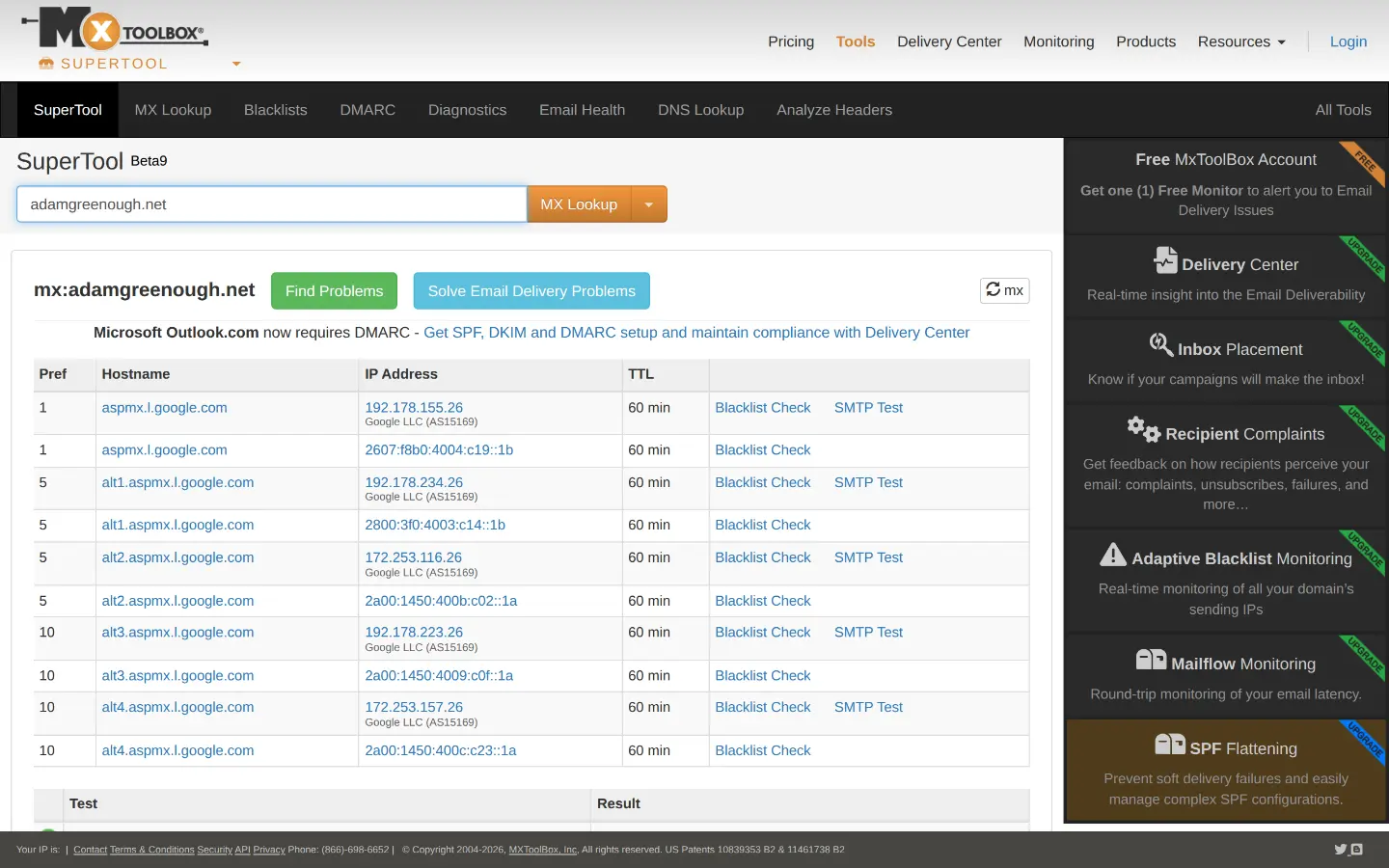This screenshot has width=1389, height=868.
Task: Open Tools in top navigation
Action: (x=856, y=41)
